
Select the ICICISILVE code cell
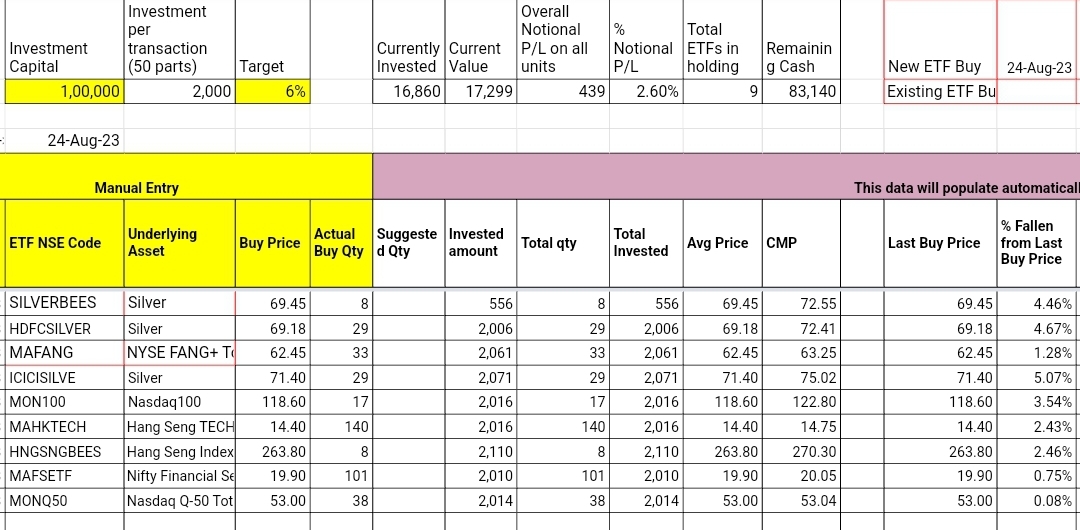(65, 378)
